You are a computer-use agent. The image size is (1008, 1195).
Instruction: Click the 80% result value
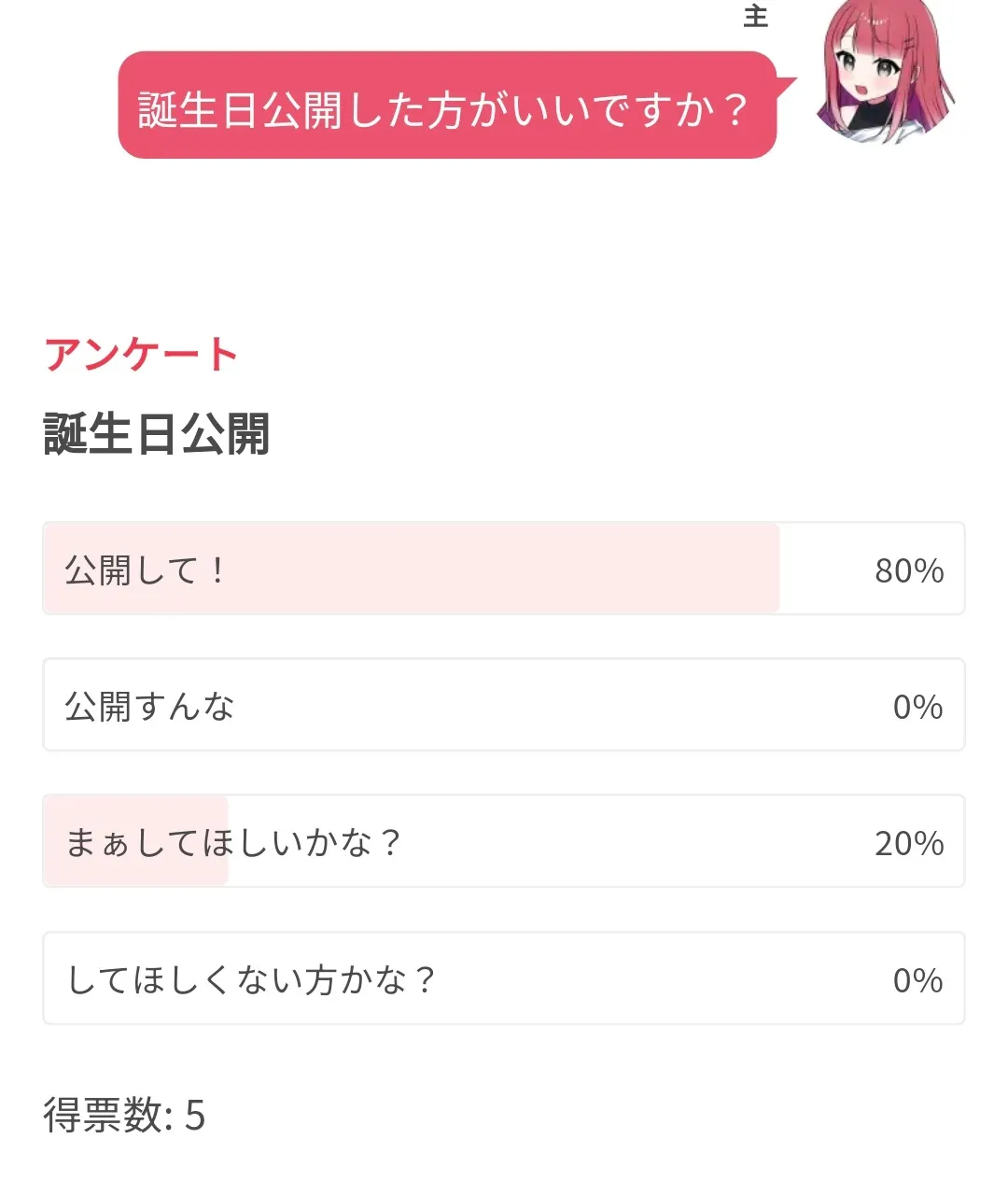(908, 570)
